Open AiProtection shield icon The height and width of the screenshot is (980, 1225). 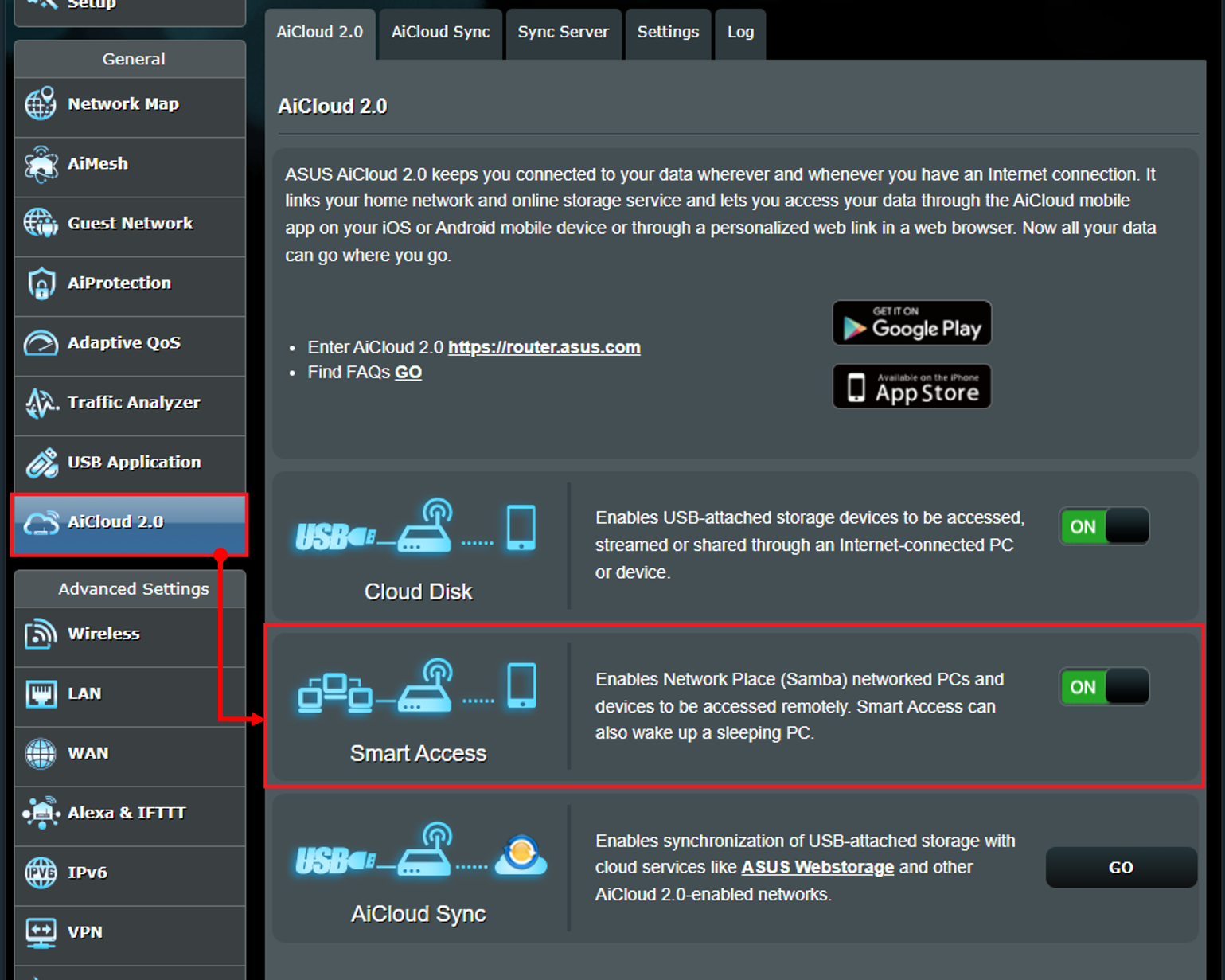tap(41, 283)
